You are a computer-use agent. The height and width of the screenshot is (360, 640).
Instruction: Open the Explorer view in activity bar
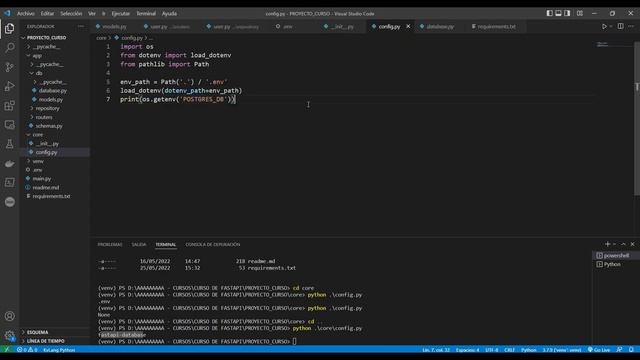(9, 28)
